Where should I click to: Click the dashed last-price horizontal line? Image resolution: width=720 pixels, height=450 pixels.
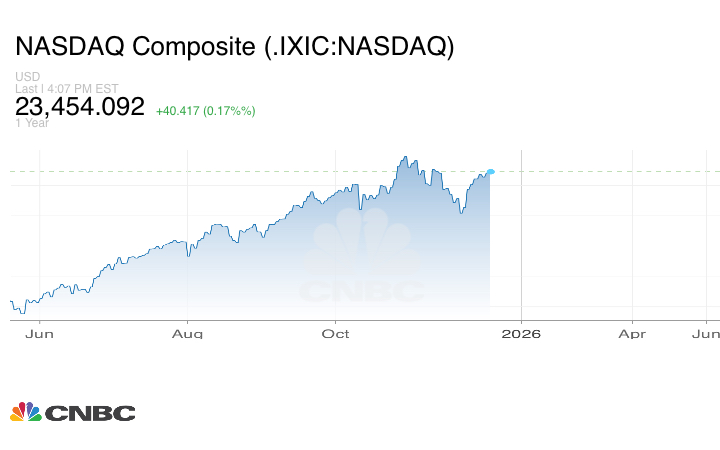point(600,172)
